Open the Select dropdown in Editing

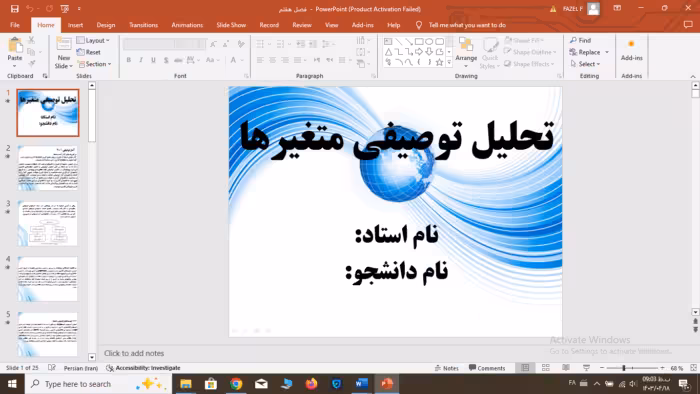pyautogui.click(x=585, y=64)
